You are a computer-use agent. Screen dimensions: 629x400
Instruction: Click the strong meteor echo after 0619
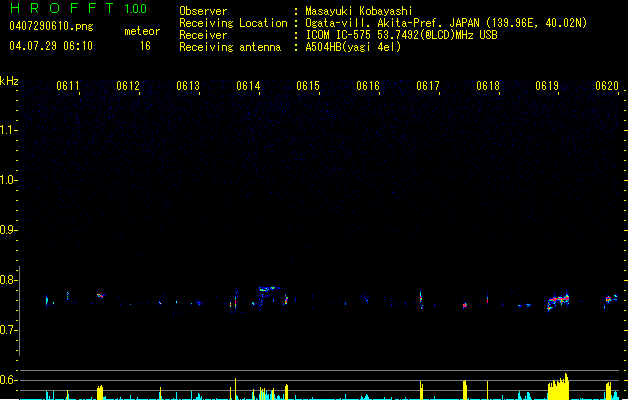tap(558, 302)
